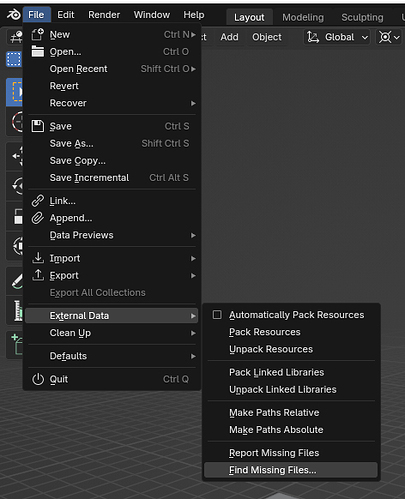This screenshot has width=405, height=499.
Task: Choose Revert from File menu
Action: [112, 86]
